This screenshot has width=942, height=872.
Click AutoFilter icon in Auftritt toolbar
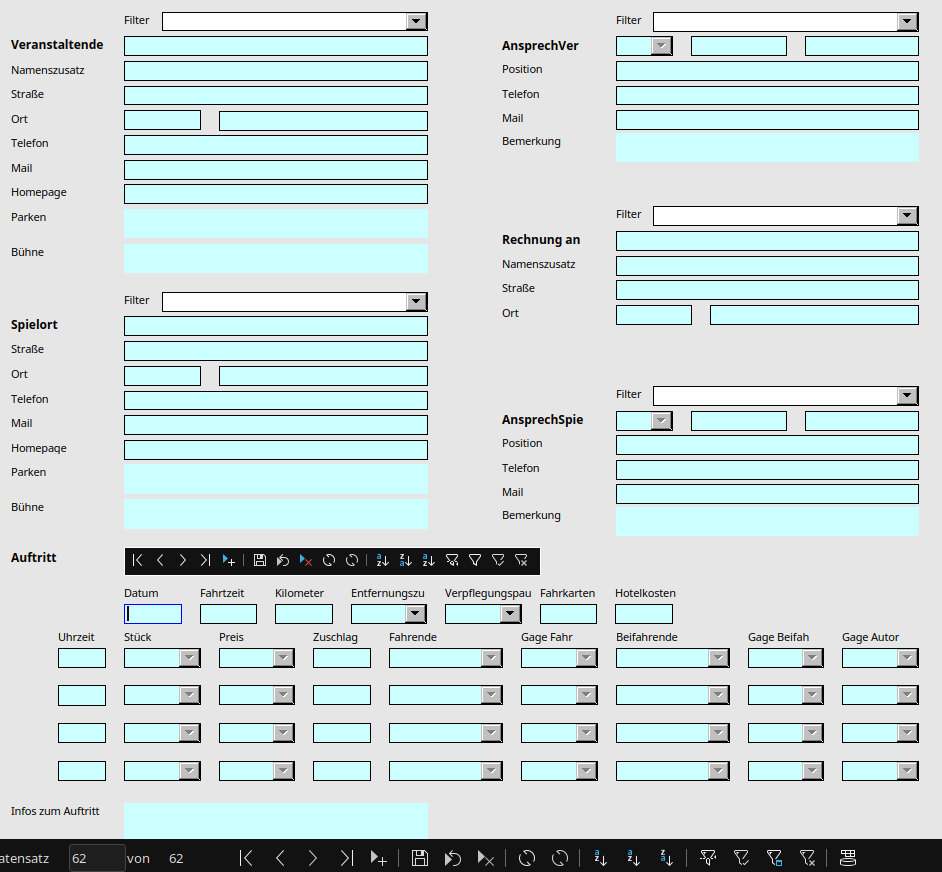coord(452,561)
